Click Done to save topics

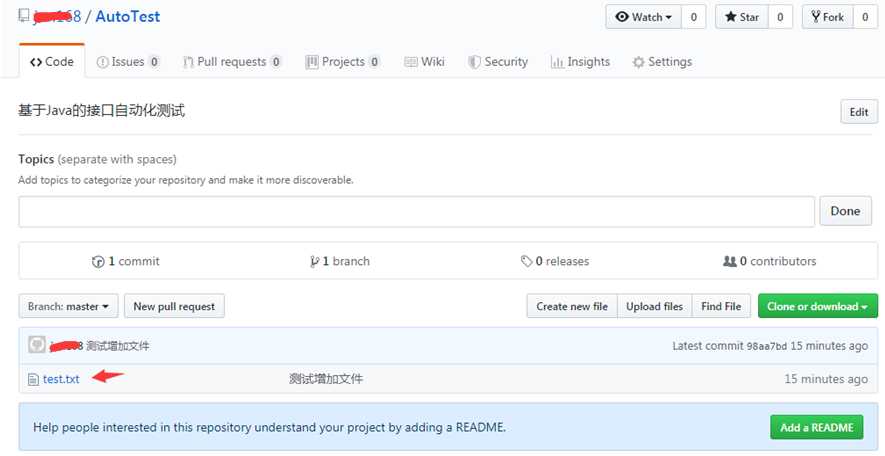point(845,211)
